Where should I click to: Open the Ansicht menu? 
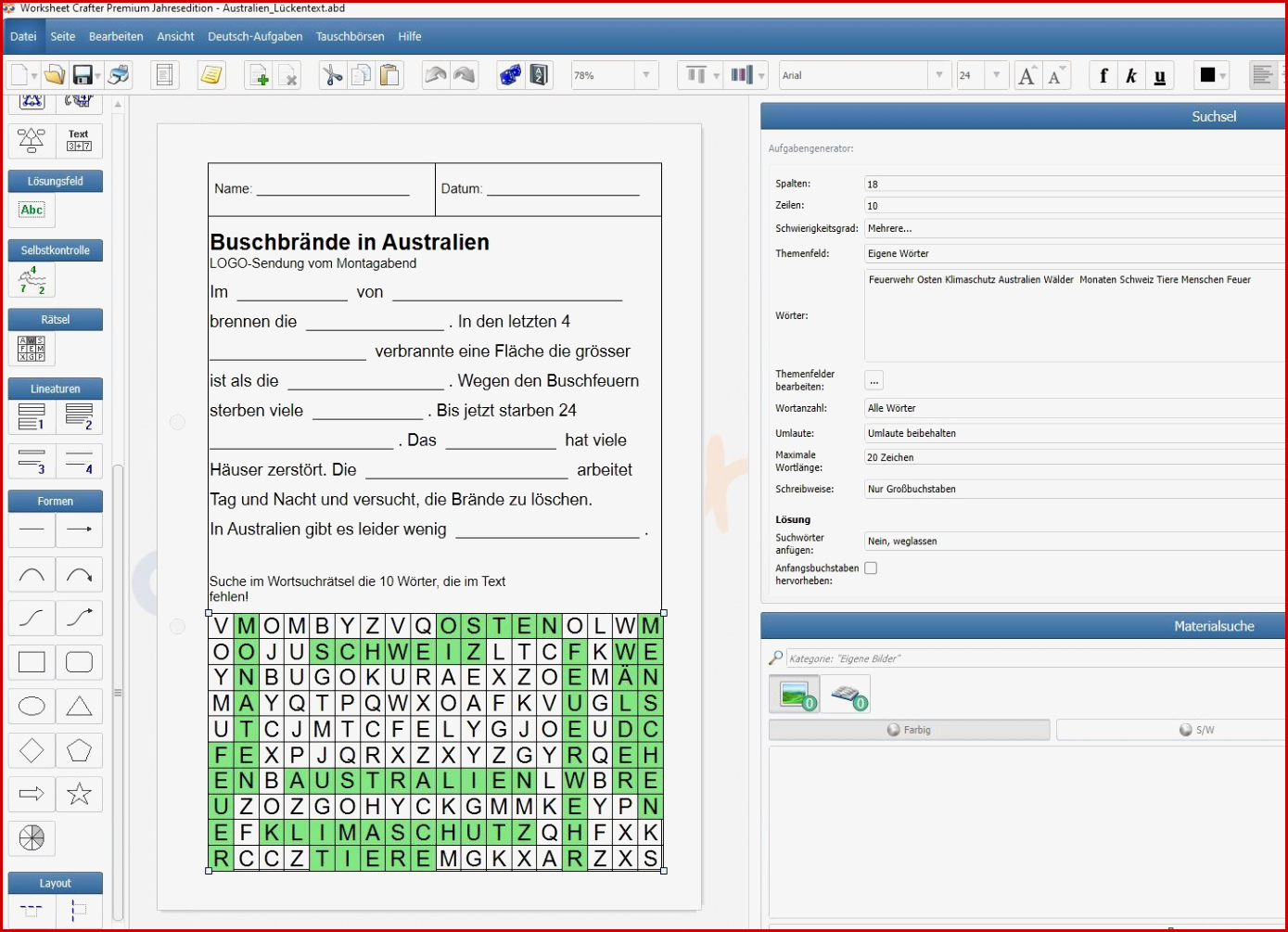pyautogui.click(x=175, y=36)
